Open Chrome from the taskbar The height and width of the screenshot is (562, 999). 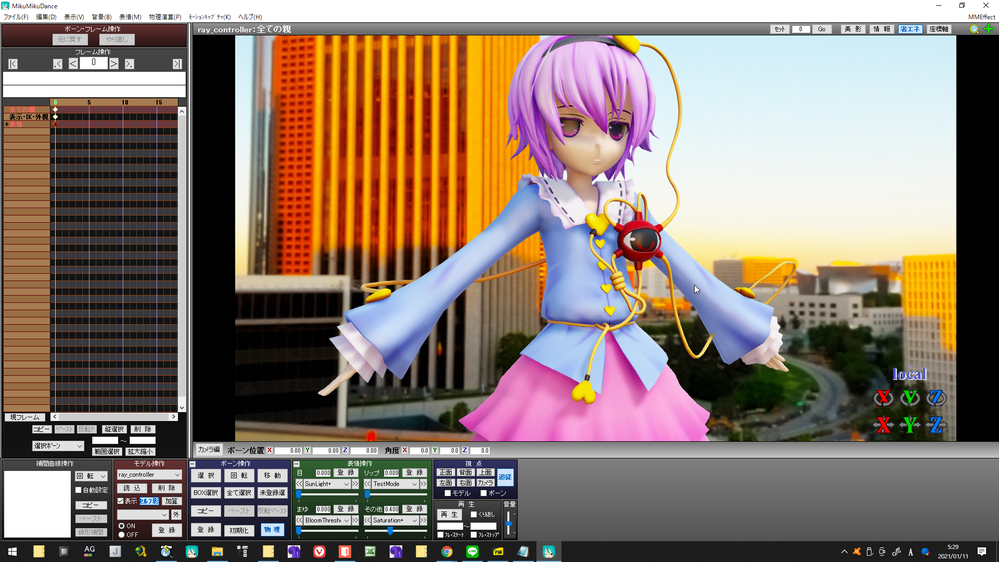[447, 551]
